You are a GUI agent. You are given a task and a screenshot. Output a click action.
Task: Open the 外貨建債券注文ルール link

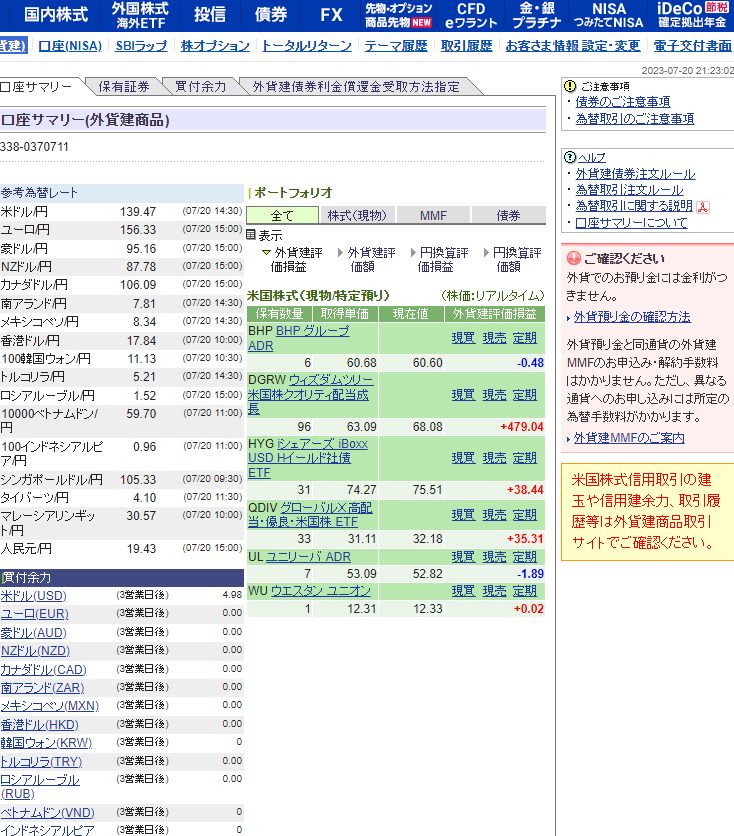[x=635, y=174]
